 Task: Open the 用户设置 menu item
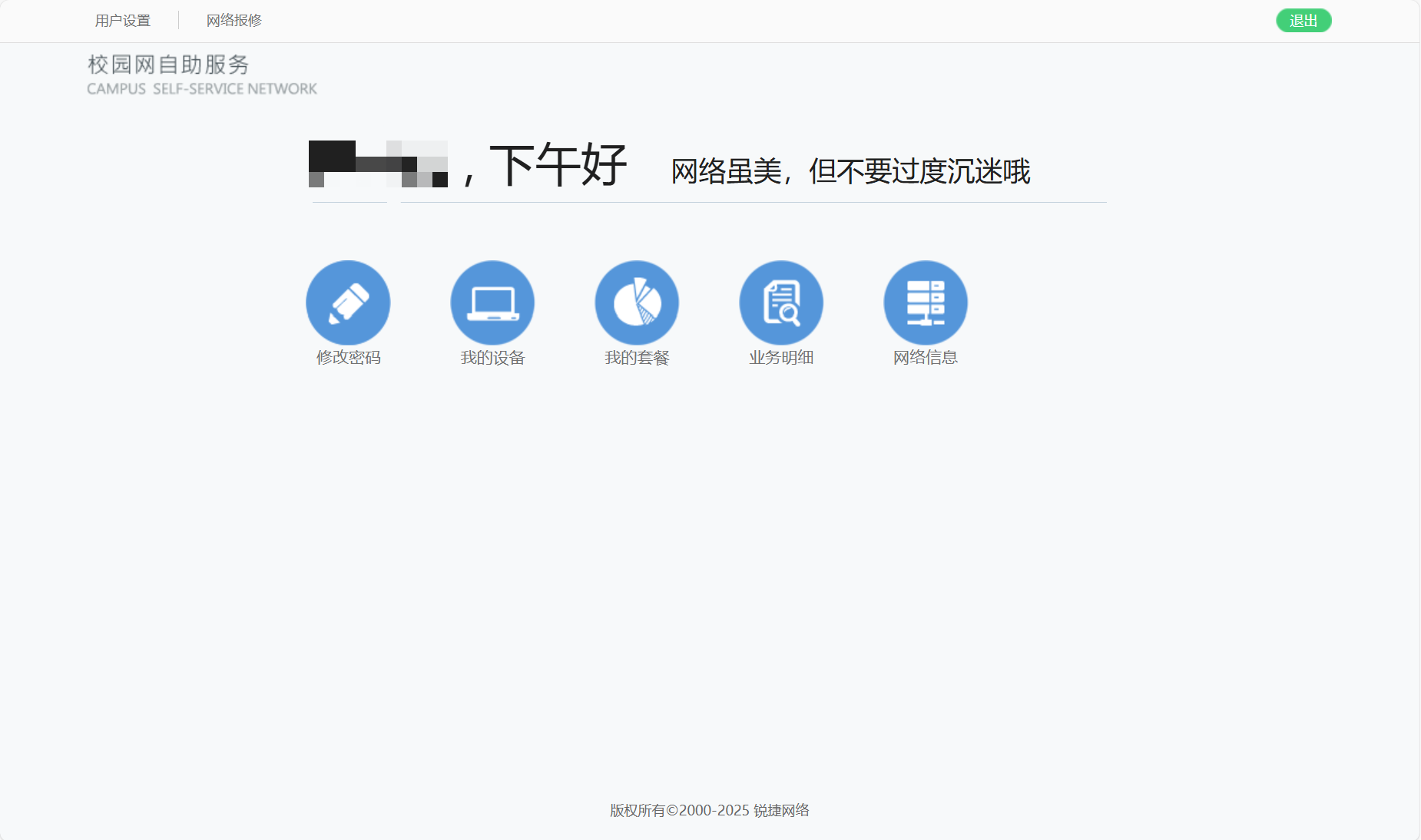[x=121, y=21]
